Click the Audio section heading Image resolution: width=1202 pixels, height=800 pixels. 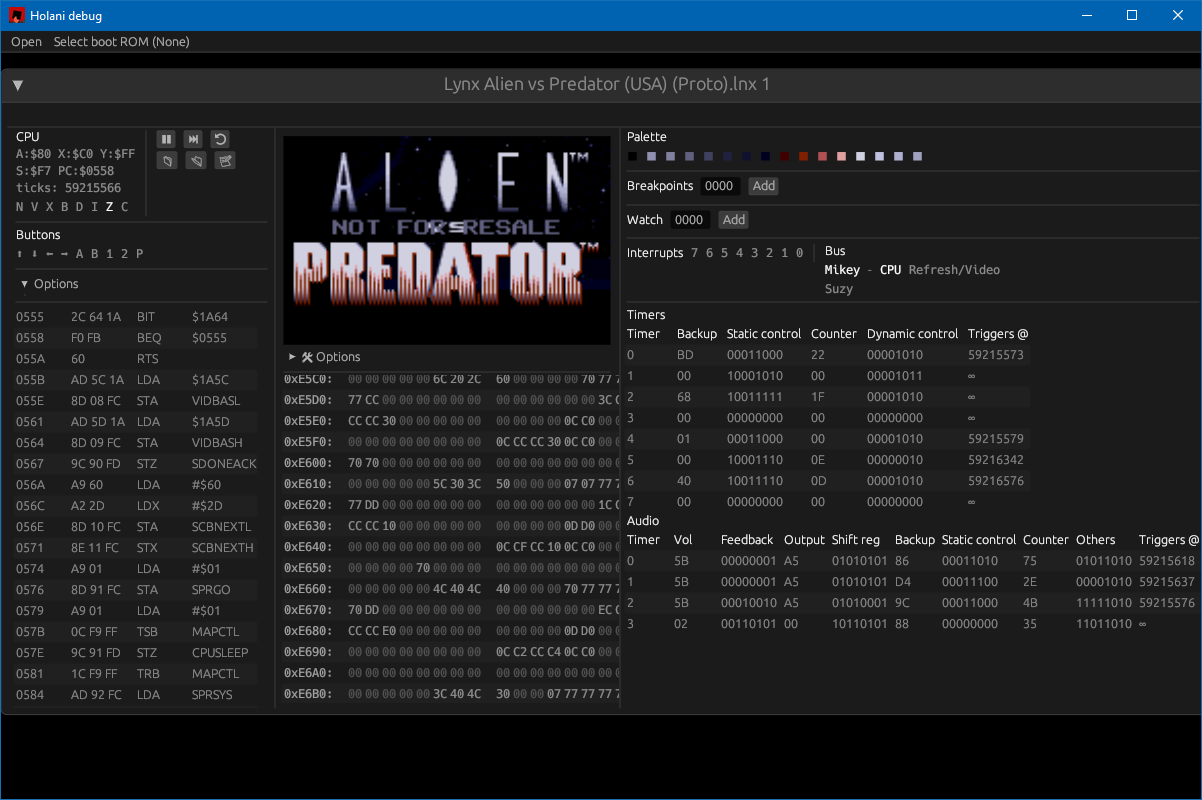point(643,521)
